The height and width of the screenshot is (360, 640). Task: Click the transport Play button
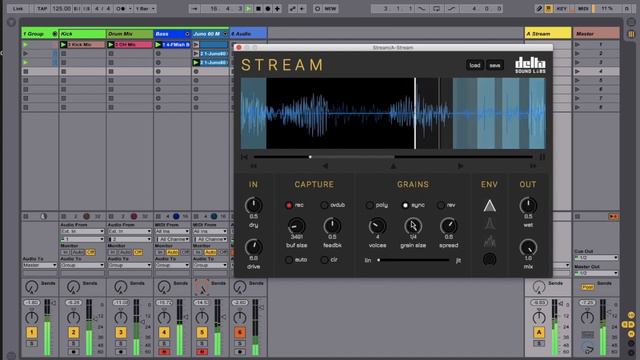pos(248,9)
